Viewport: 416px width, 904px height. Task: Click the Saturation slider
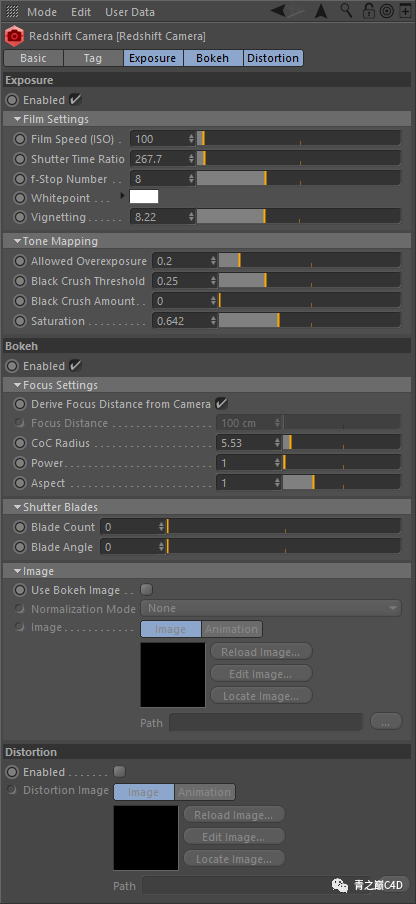(309, 321)
